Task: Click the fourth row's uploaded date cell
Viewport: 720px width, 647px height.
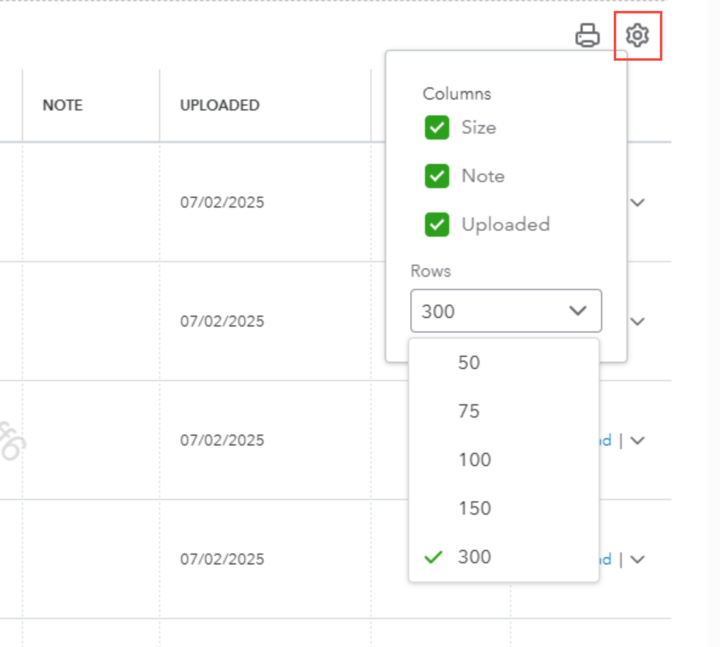Action: [x=222, y=559]
